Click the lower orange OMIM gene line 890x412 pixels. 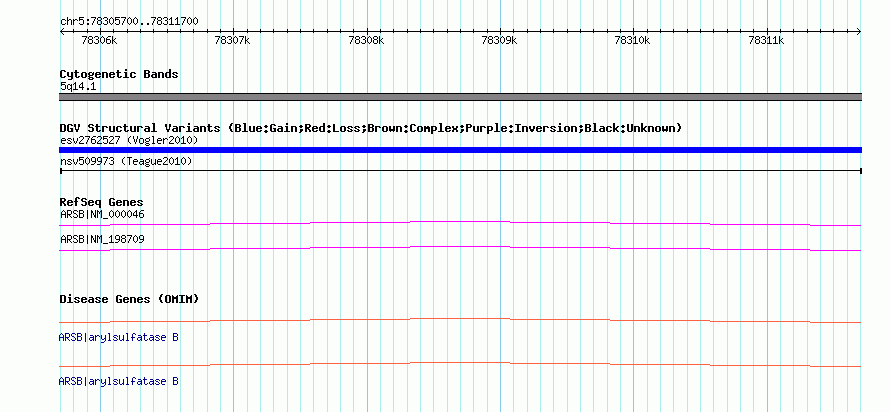click(x=460, y=364)
